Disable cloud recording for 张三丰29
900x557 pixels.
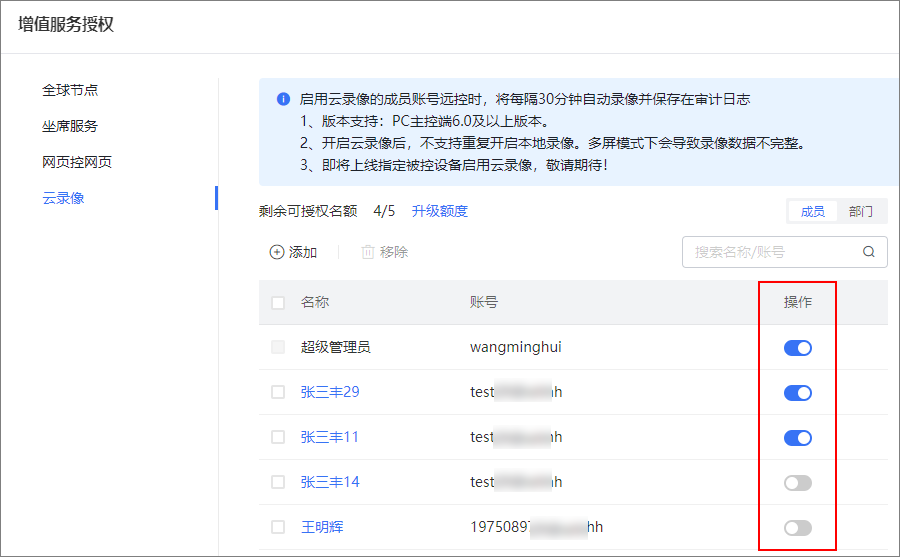coord(797,393)
